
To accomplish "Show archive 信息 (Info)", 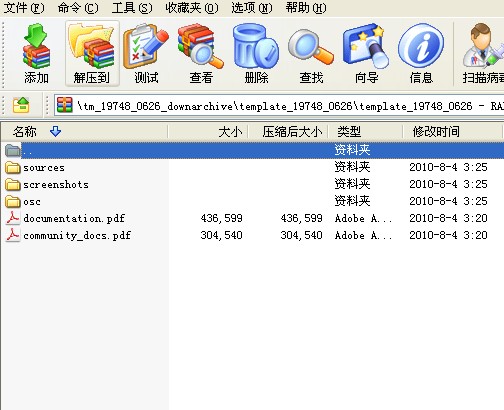I will tap(421, 53).
